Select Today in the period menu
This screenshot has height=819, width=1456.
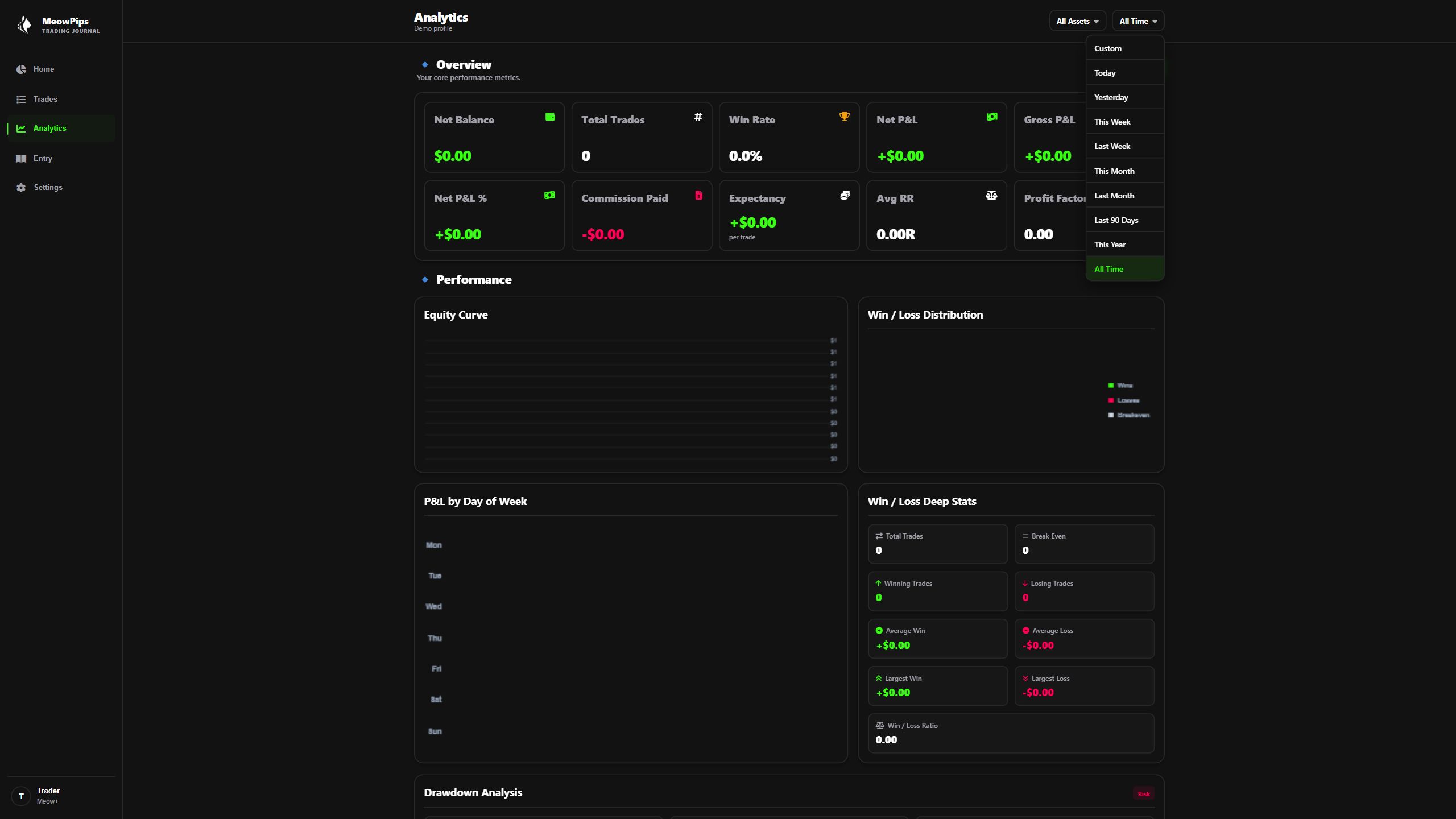click(1125, 73)
